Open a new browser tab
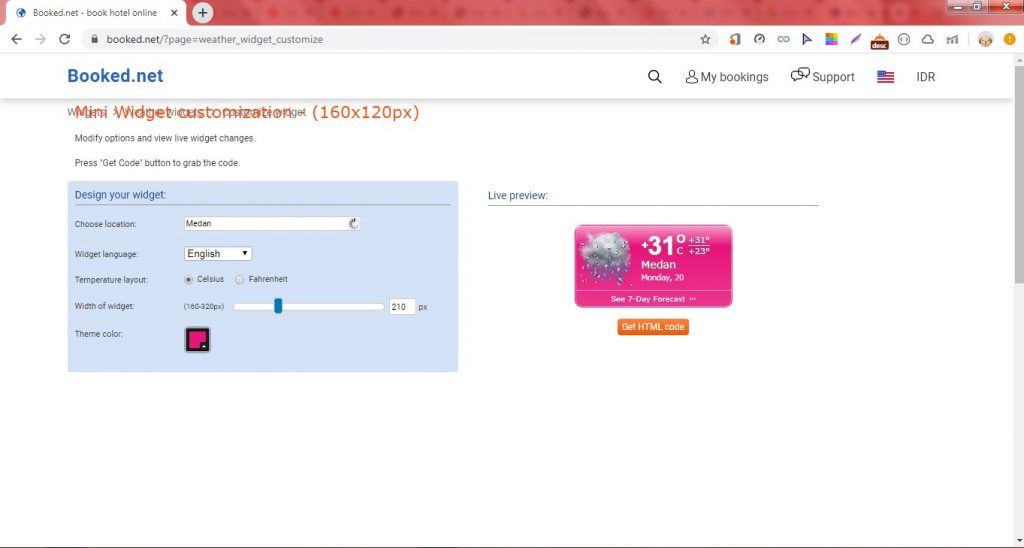 (x=202, y=12)
